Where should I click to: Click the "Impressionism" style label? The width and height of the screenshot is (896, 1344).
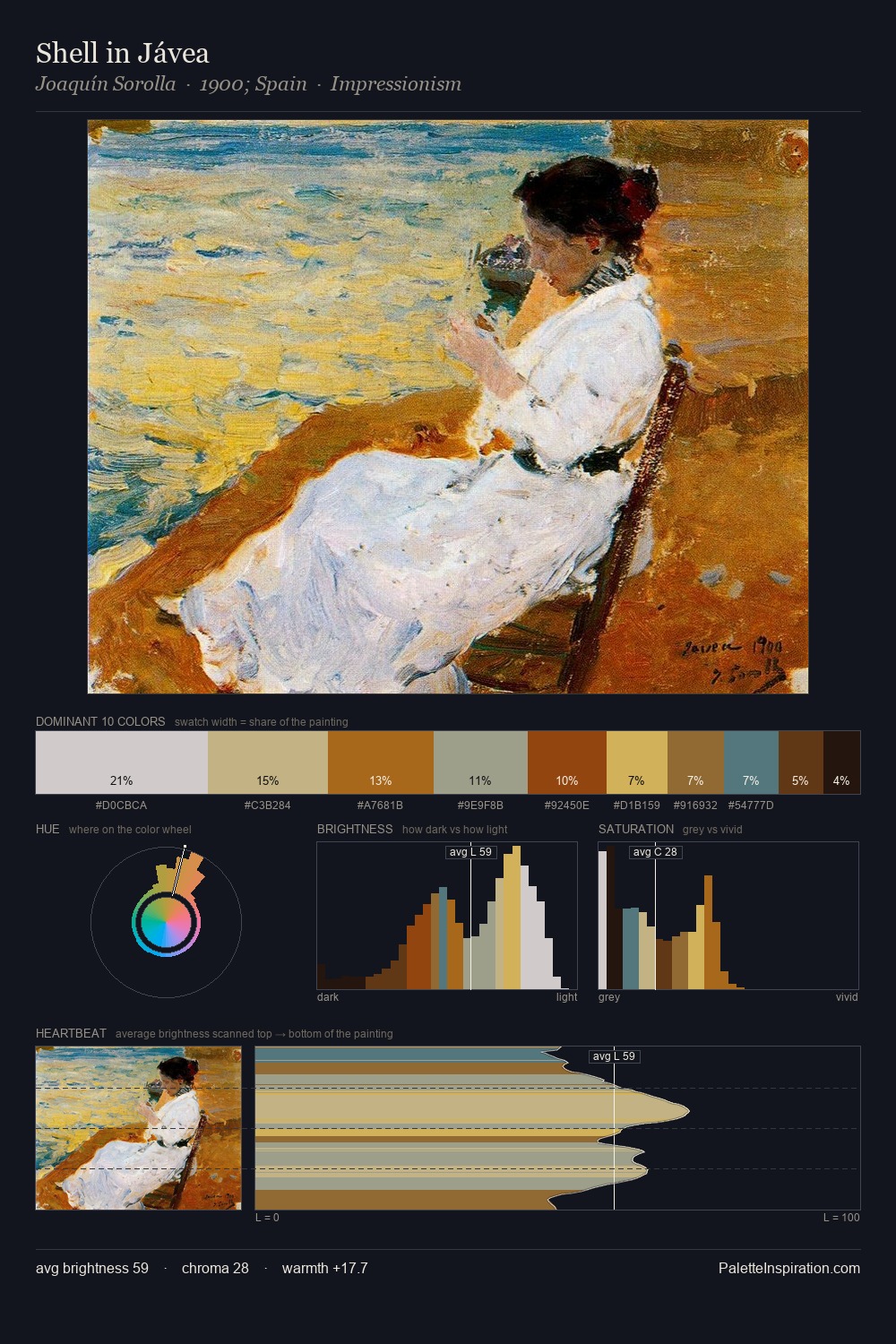point(396,84)
